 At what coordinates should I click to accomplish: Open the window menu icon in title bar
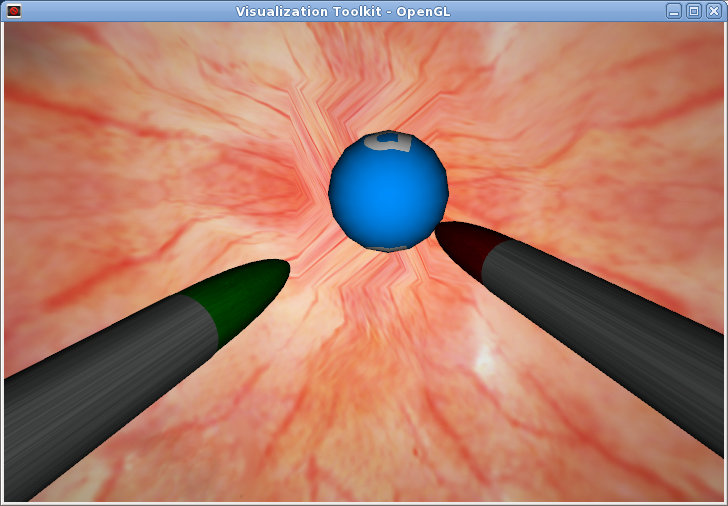point(14,11)
